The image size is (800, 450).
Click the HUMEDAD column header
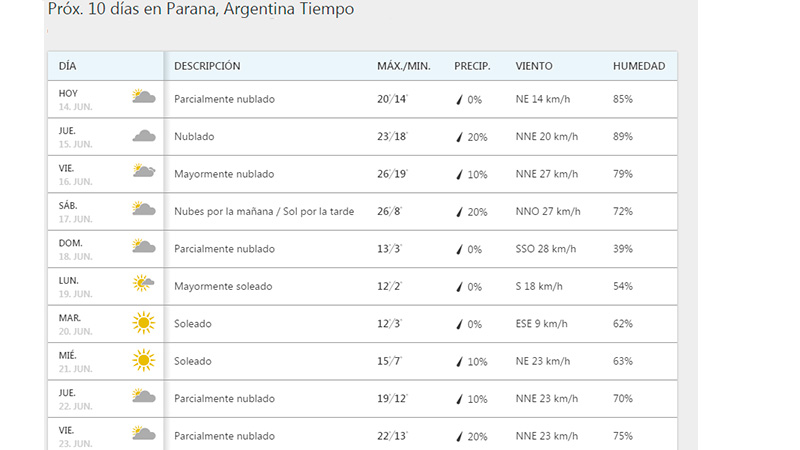(639, 66)
